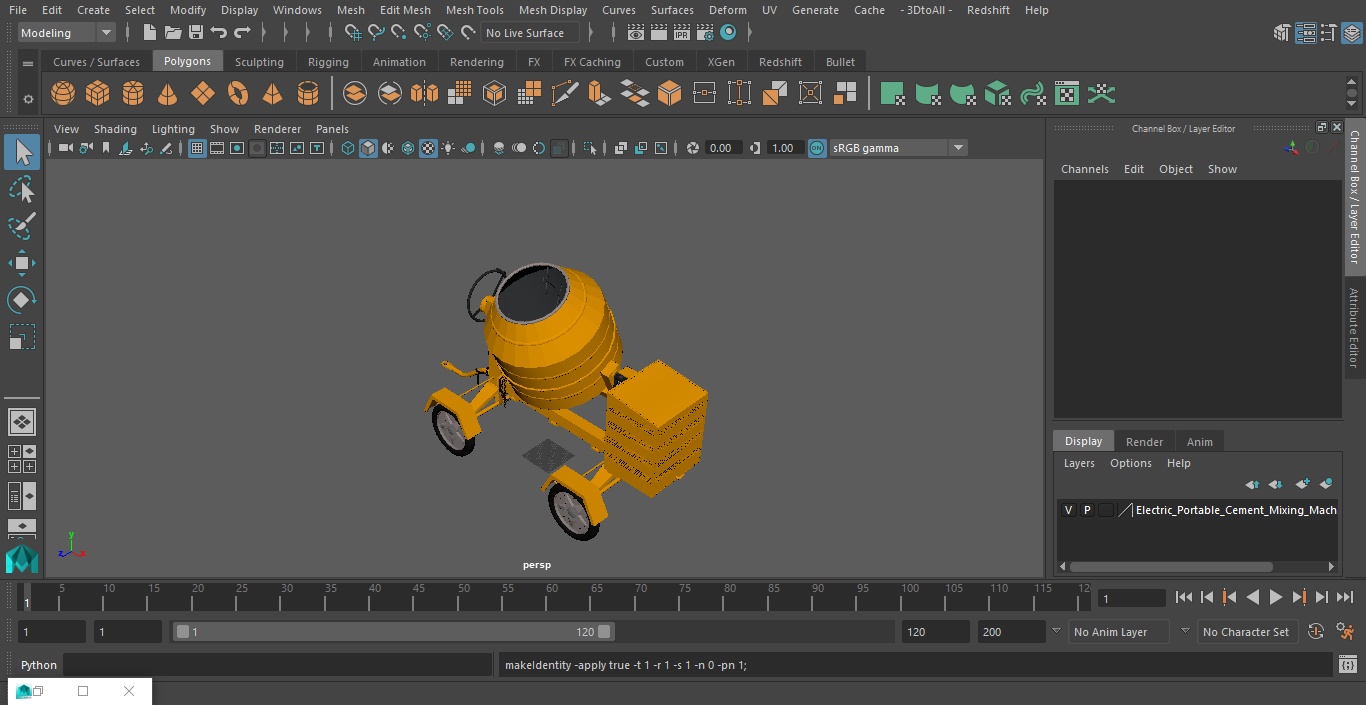Create a polygon cube from the shelf

click(98, 94)
